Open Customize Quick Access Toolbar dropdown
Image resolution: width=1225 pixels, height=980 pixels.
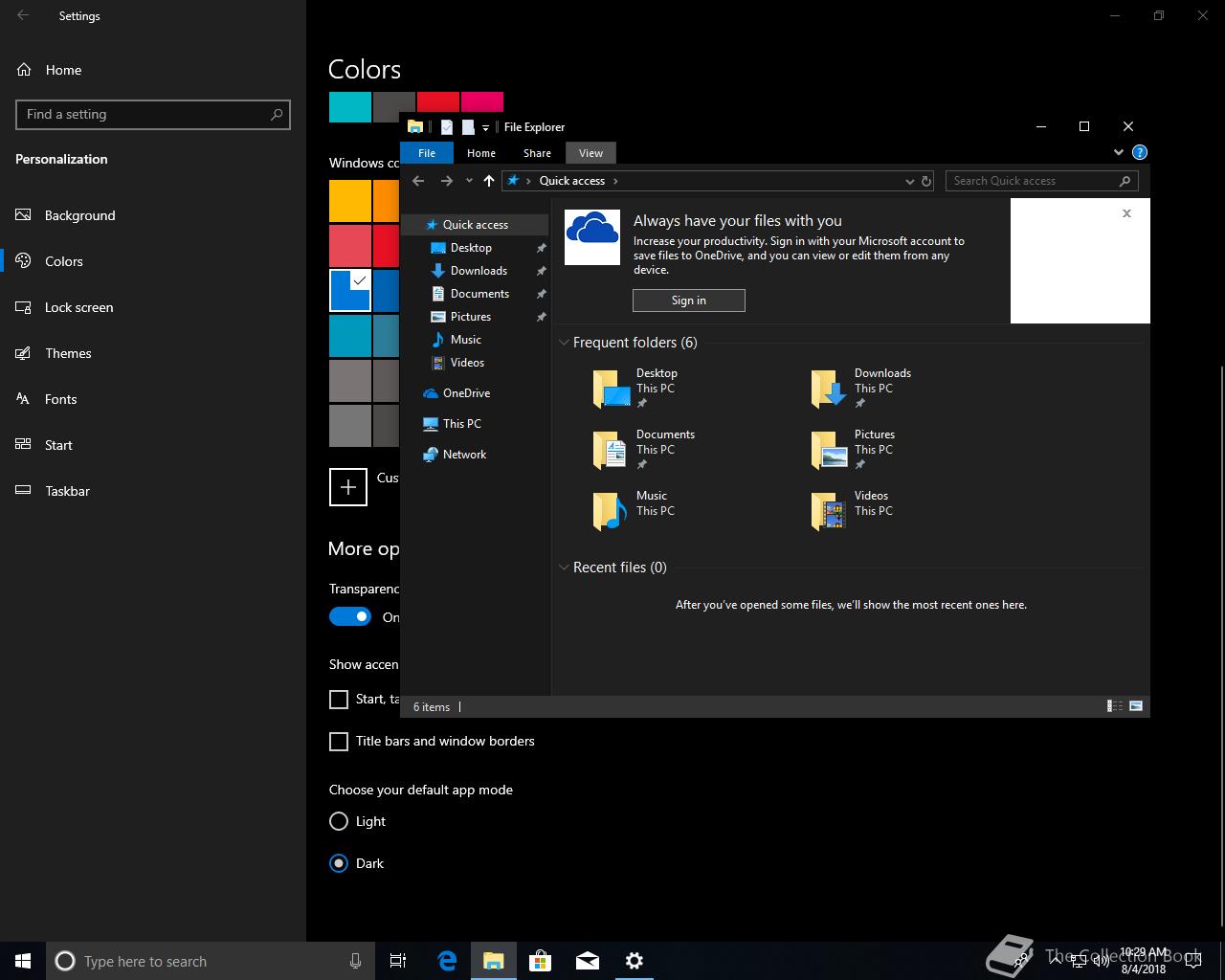tap(485, 127)
